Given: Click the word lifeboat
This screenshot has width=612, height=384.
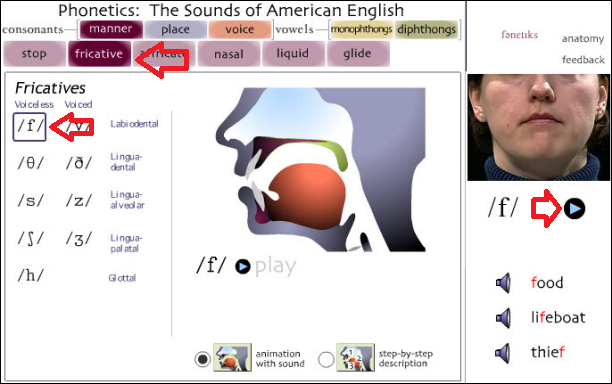Looking at the screenshot, I should pos(558,317).
